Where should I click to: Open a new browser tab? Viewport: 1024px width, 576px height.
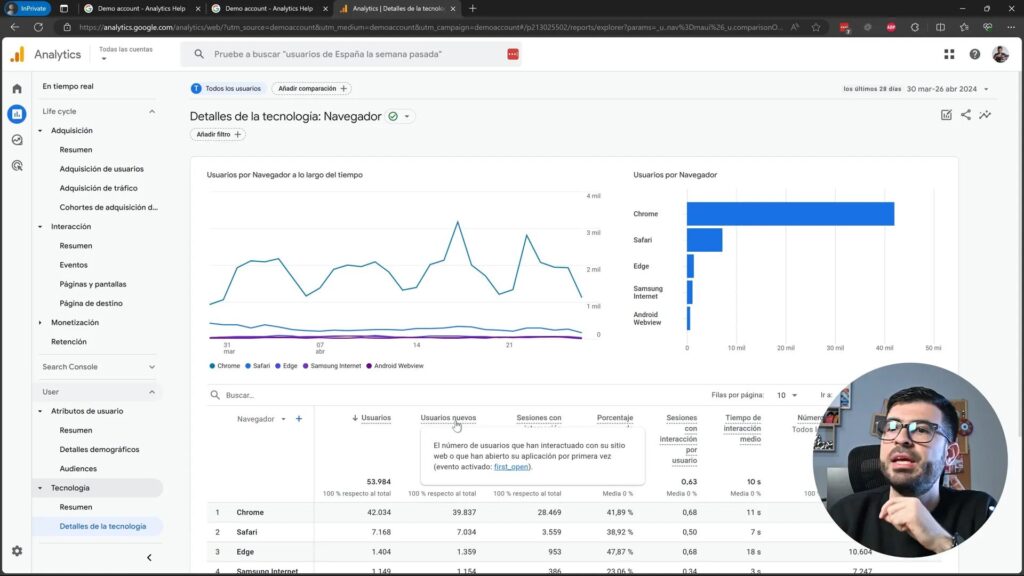point(472,8)
